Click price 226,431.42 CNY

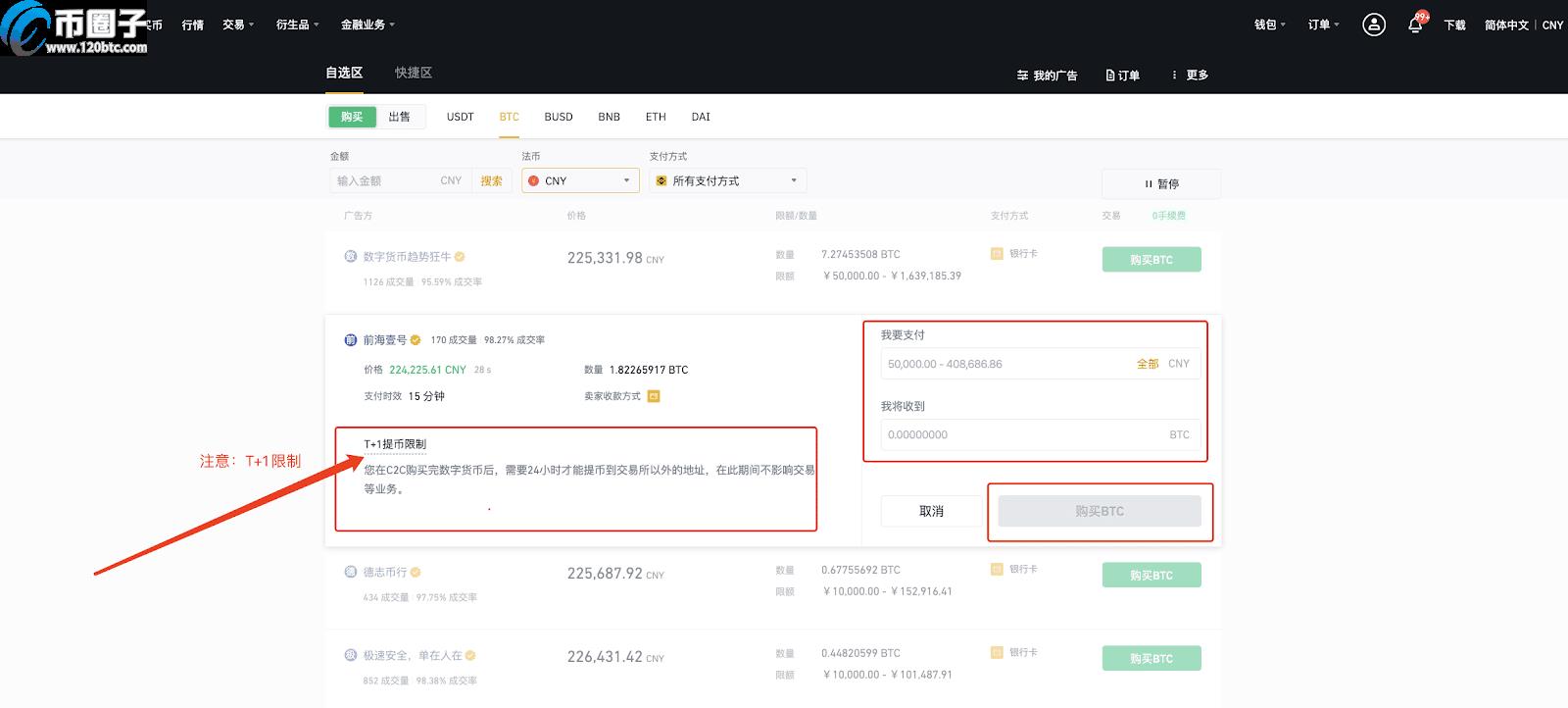615,657
